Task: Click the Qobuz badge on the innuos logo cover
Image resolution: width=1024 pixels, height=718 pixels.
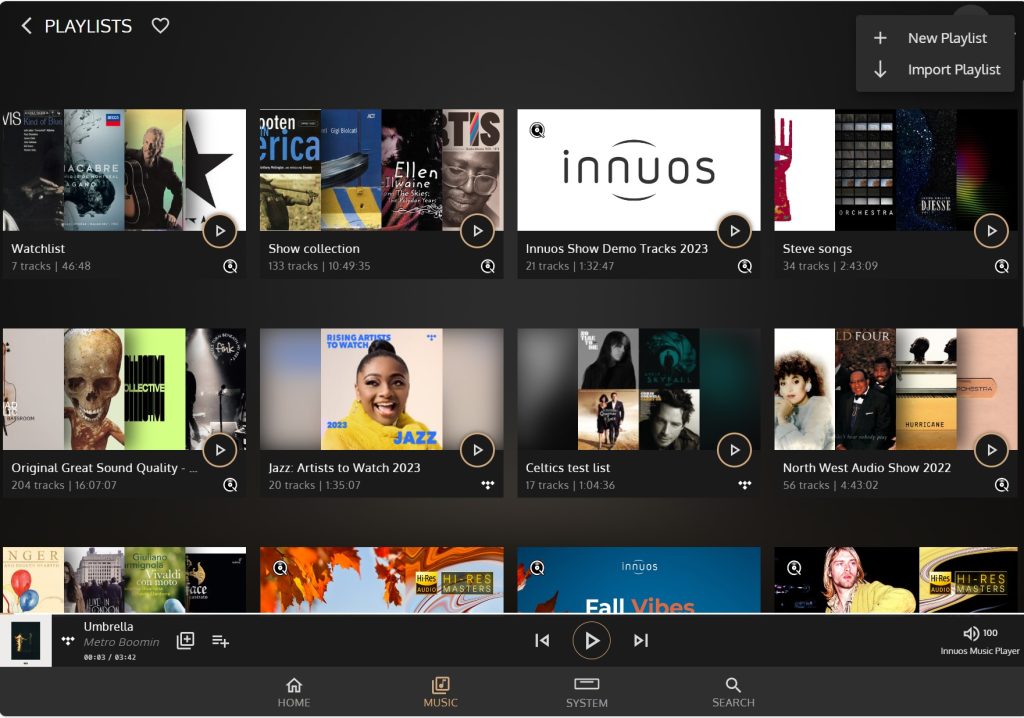Action: [537, 130]
